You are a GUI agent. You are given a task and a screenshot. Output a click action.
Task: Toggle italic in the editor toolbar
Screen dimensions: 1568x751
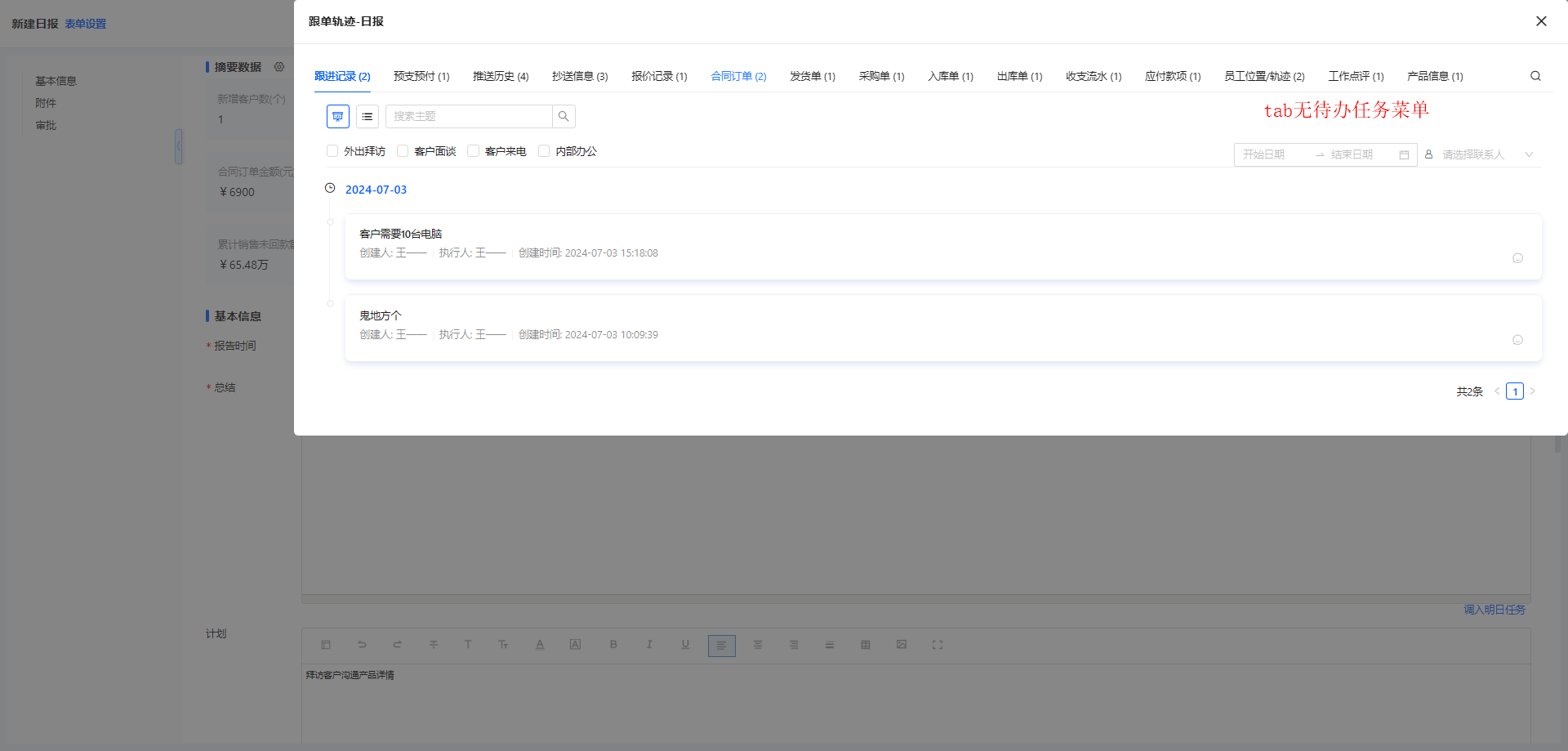649,645
